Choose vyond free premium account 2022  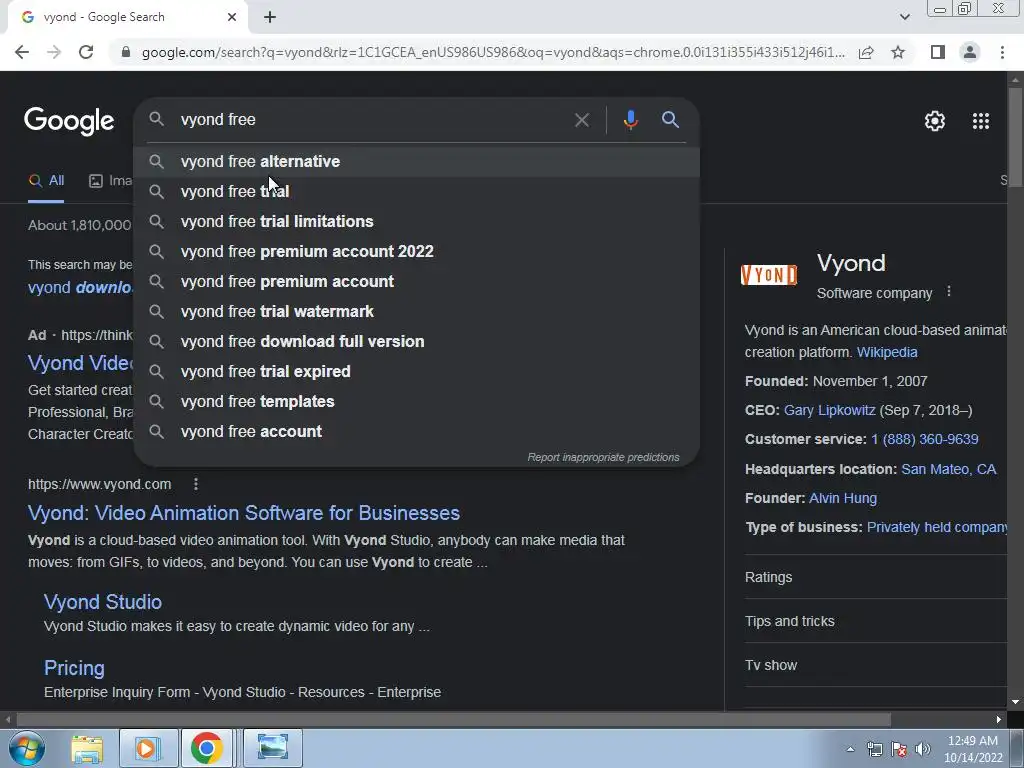point(417,251)
